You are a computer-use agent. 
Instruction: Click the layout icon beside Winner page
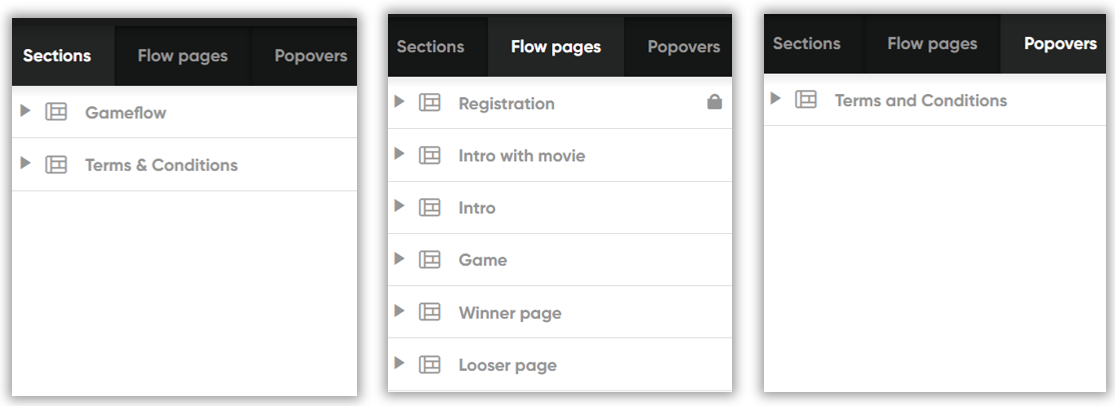(x=430, y=312)
